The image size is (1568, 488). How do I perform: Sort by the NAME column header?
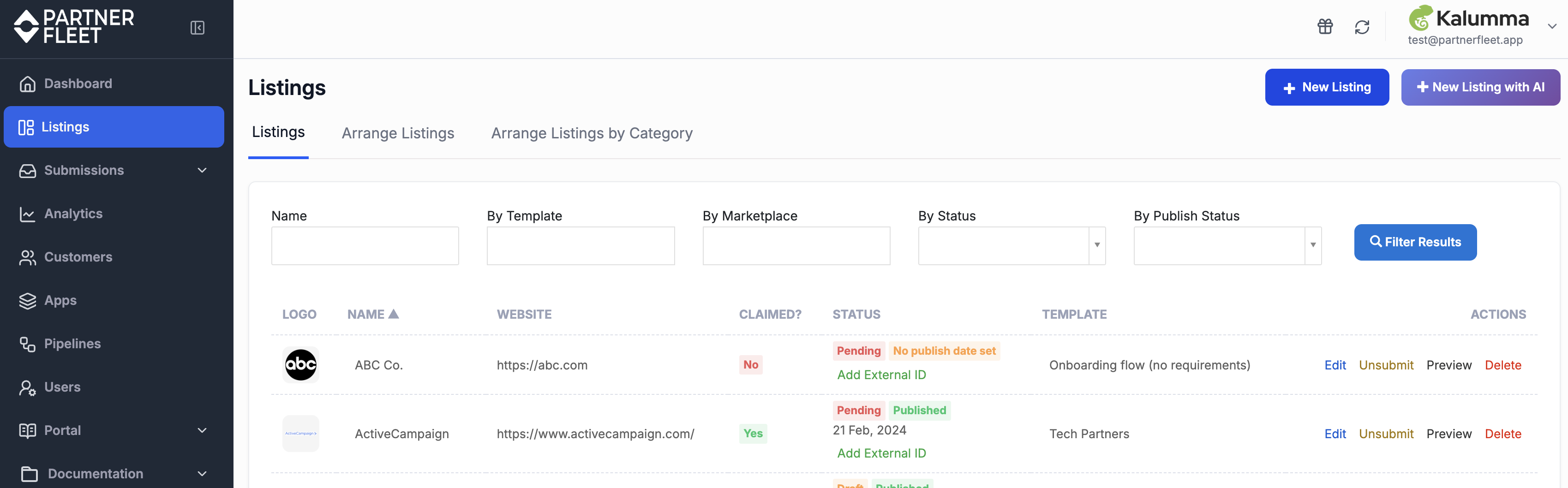pyautogui.click(x=372, y=315)
